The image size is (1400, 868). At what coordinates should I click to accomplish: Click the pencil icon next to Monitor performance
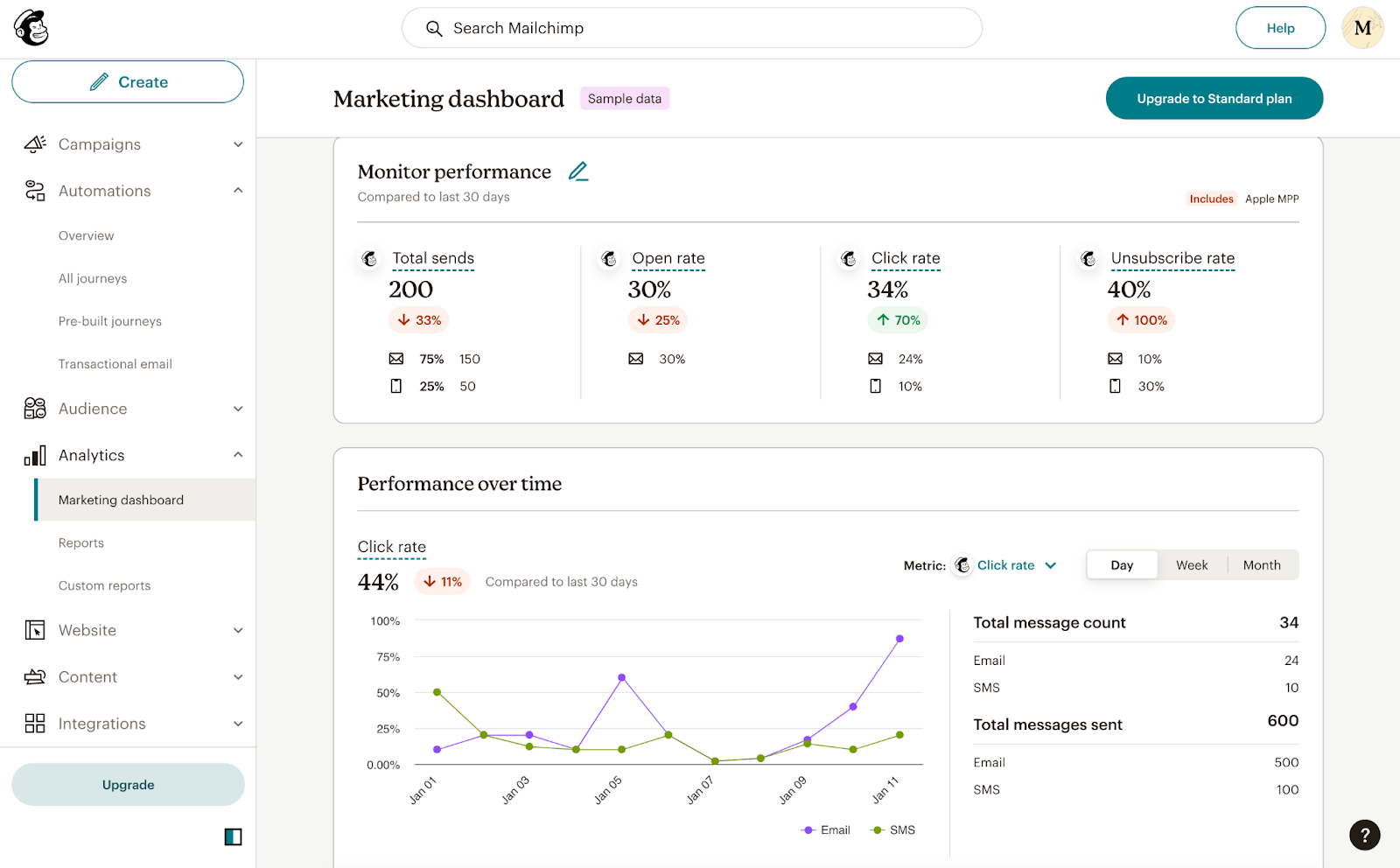pos(578,171)
